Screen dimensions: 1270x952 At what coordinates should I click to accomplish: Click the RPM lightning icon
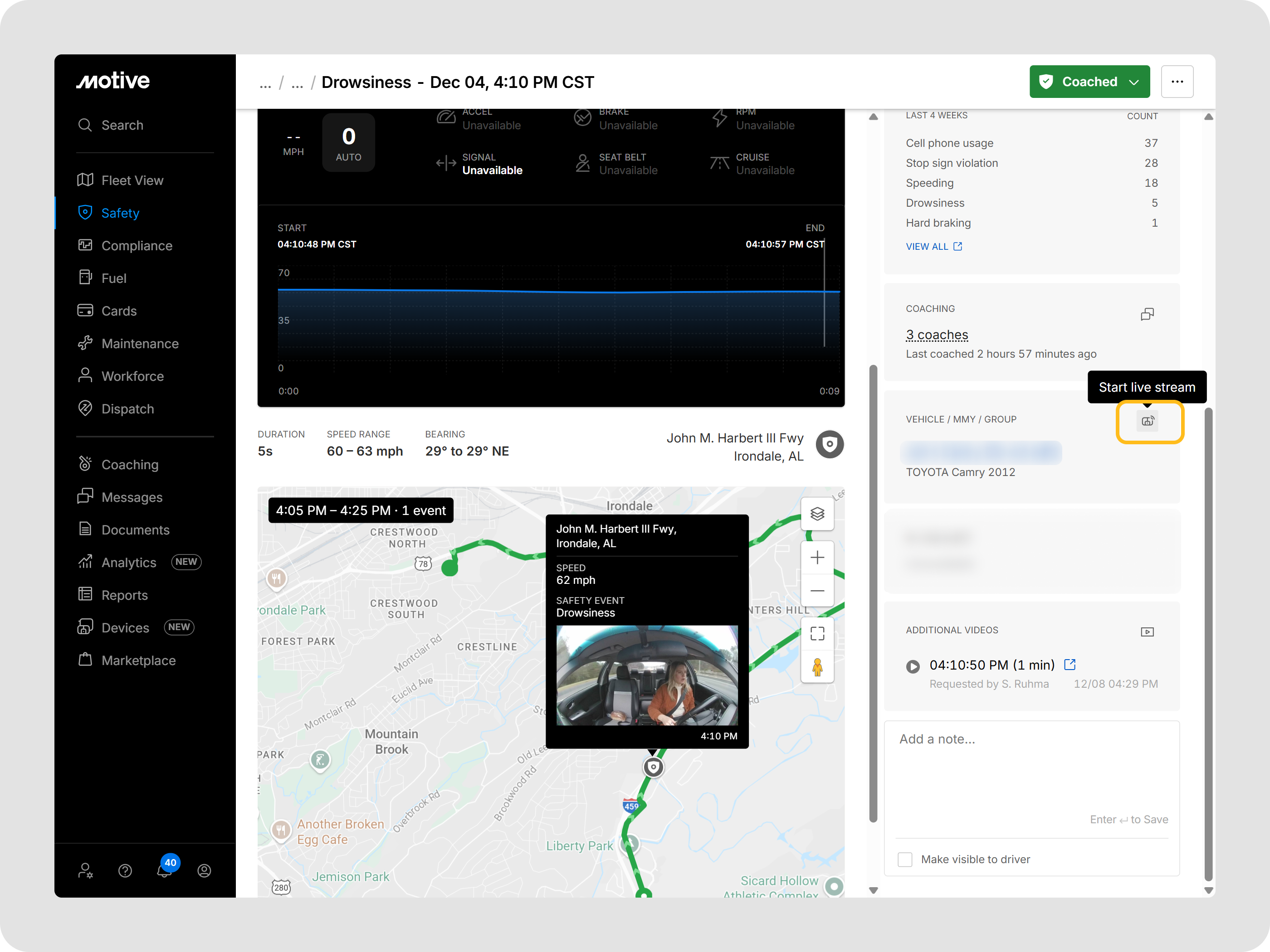[719, 117]
